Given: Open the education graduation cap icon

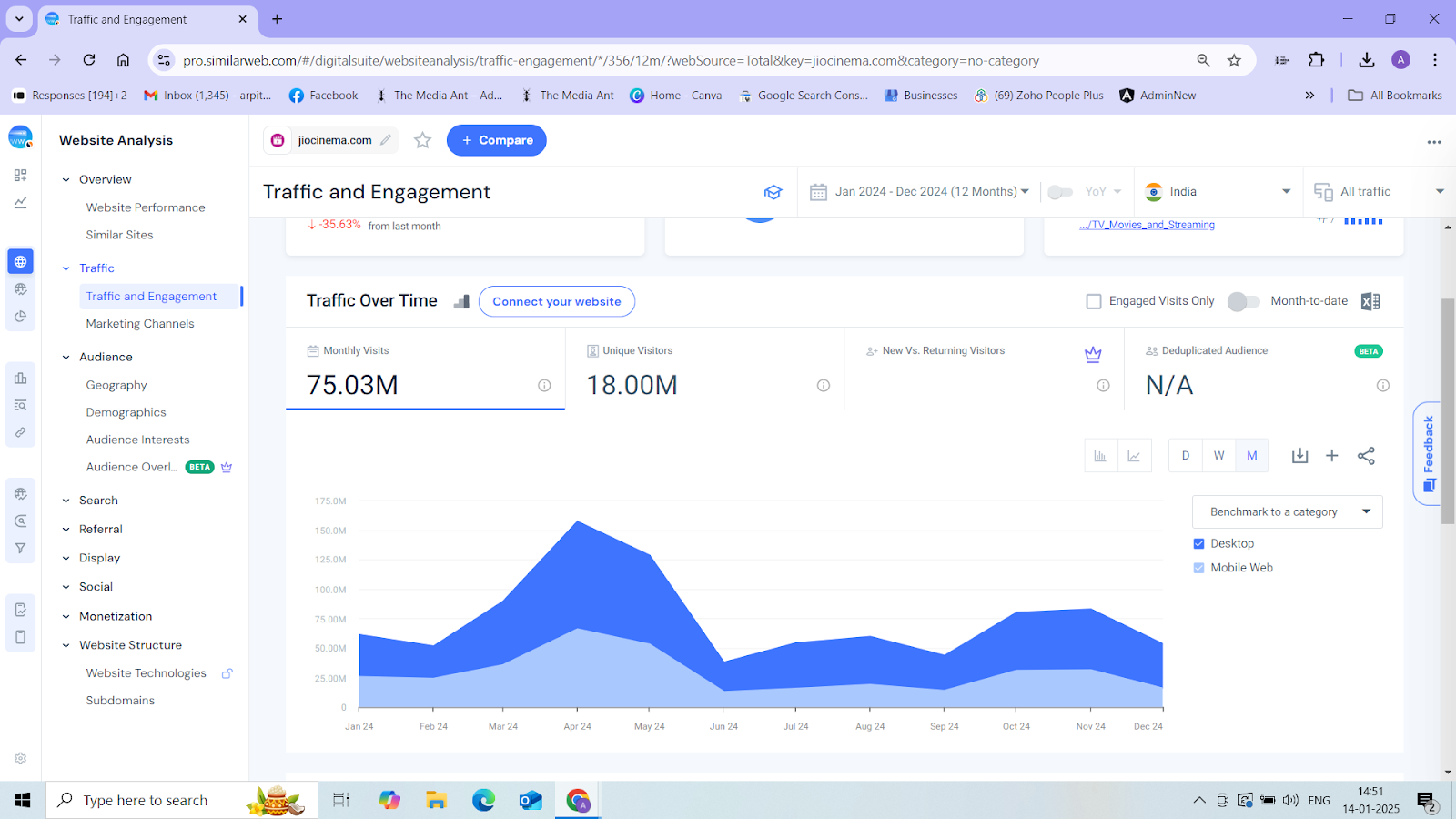Looking at the screenshot, I should tap(773, 192).
